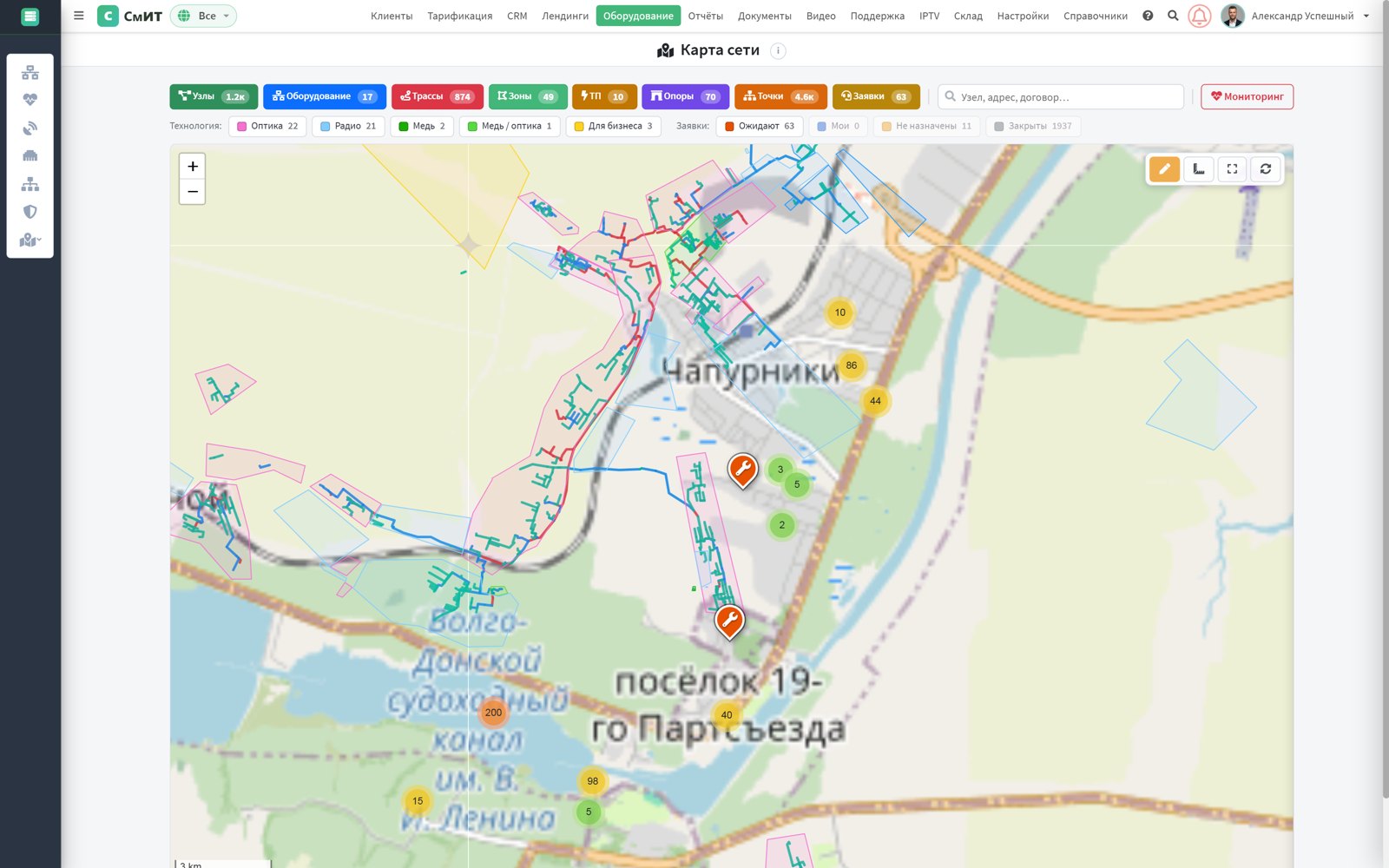
Task: Refresh the map data
Action: point(1266,168)
